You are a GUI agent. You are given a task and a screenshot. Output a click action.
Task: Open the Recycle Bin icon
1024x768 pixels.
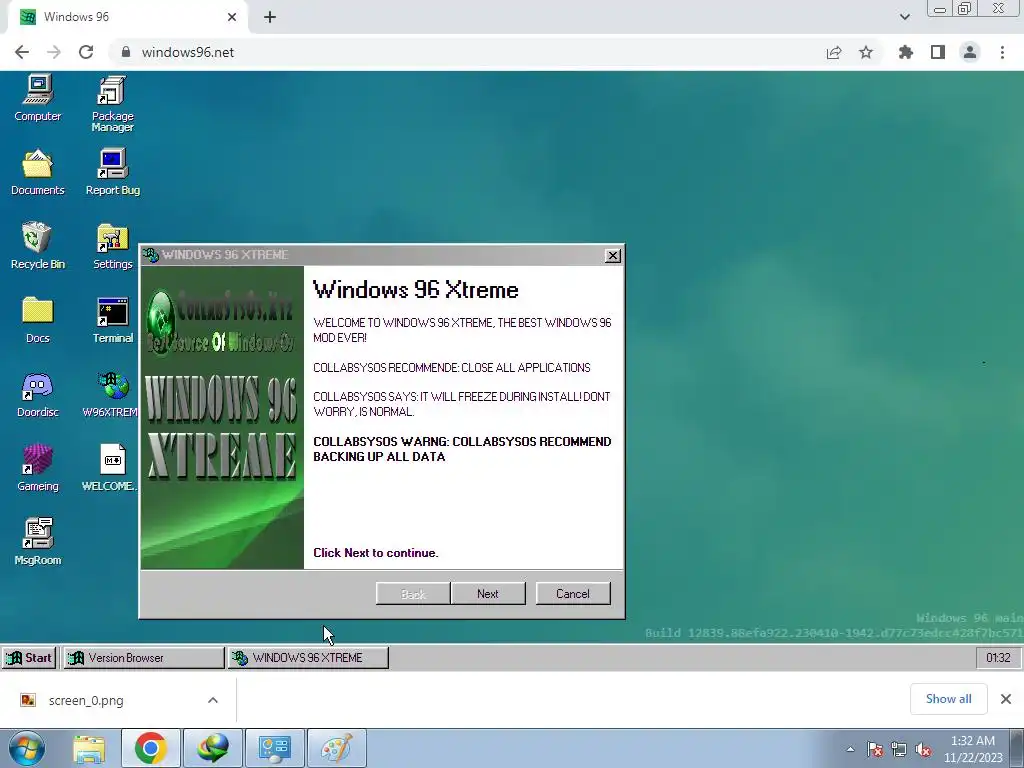coord(38,246)
